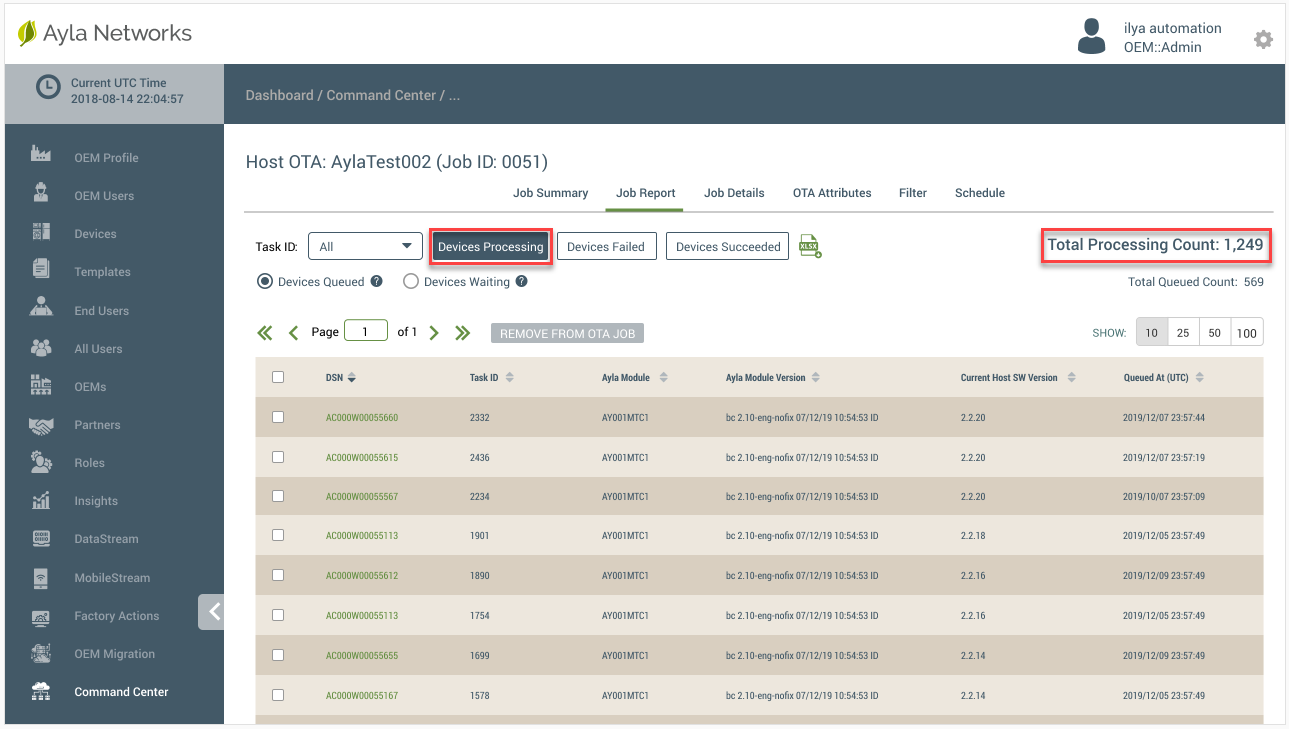Check the row with Task ID 2436
This screenshot has height=729, width=1289.
coord(278,457)
